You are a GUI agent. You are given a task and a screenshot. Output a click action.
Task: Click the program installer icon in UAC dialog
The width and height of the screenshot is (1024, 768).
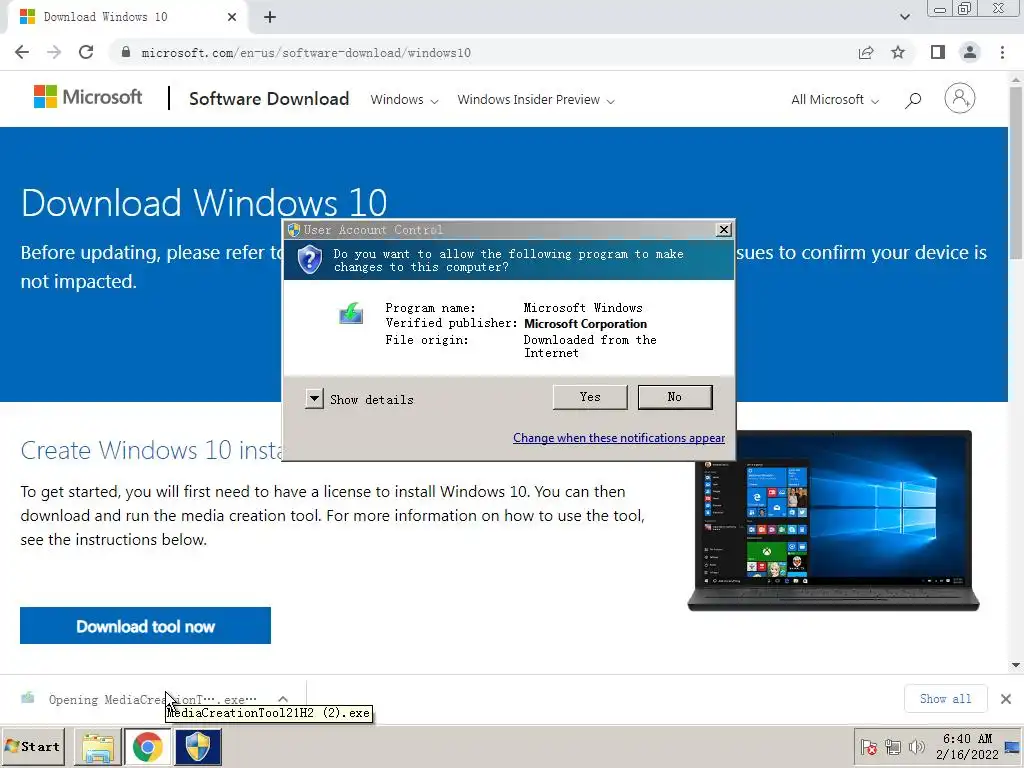coord(351,313)
